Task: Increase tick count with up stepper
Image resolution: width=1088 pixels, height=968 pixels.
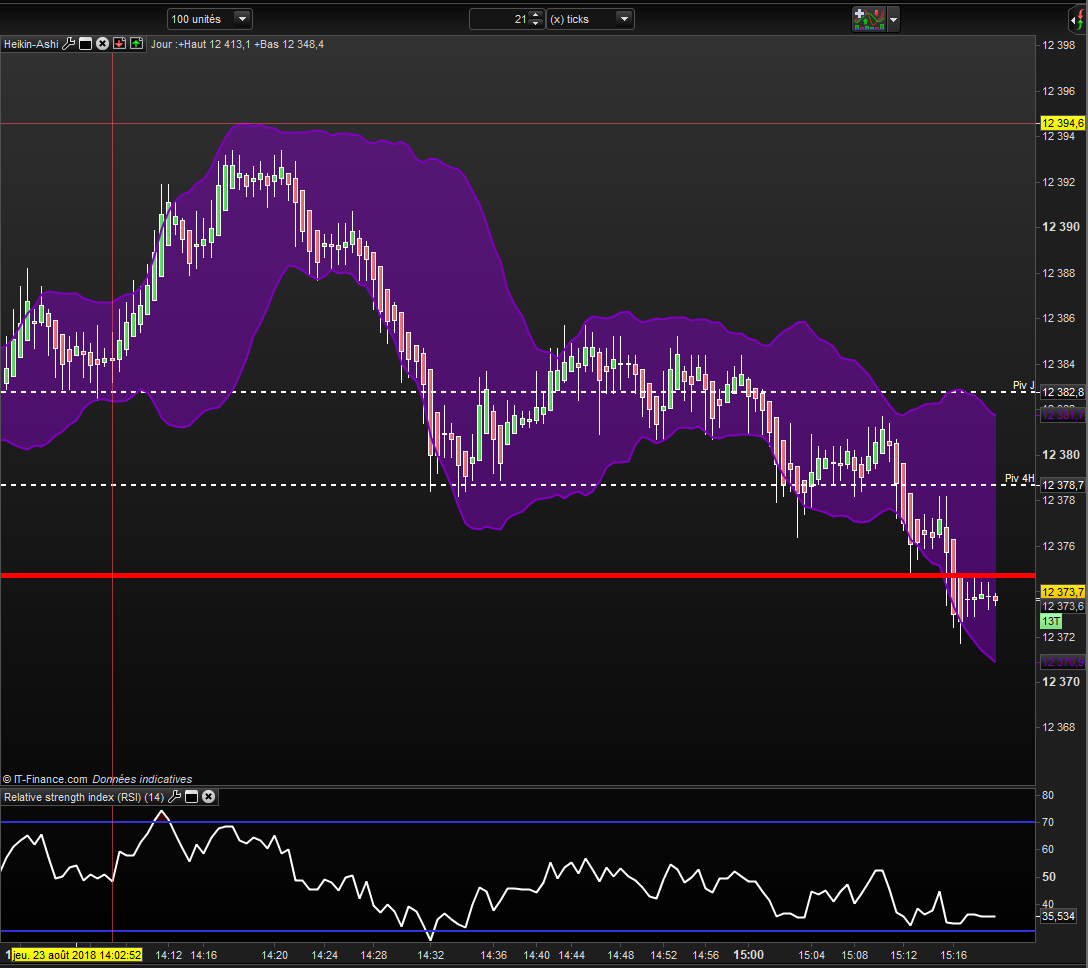Action: tap(535, 14)
